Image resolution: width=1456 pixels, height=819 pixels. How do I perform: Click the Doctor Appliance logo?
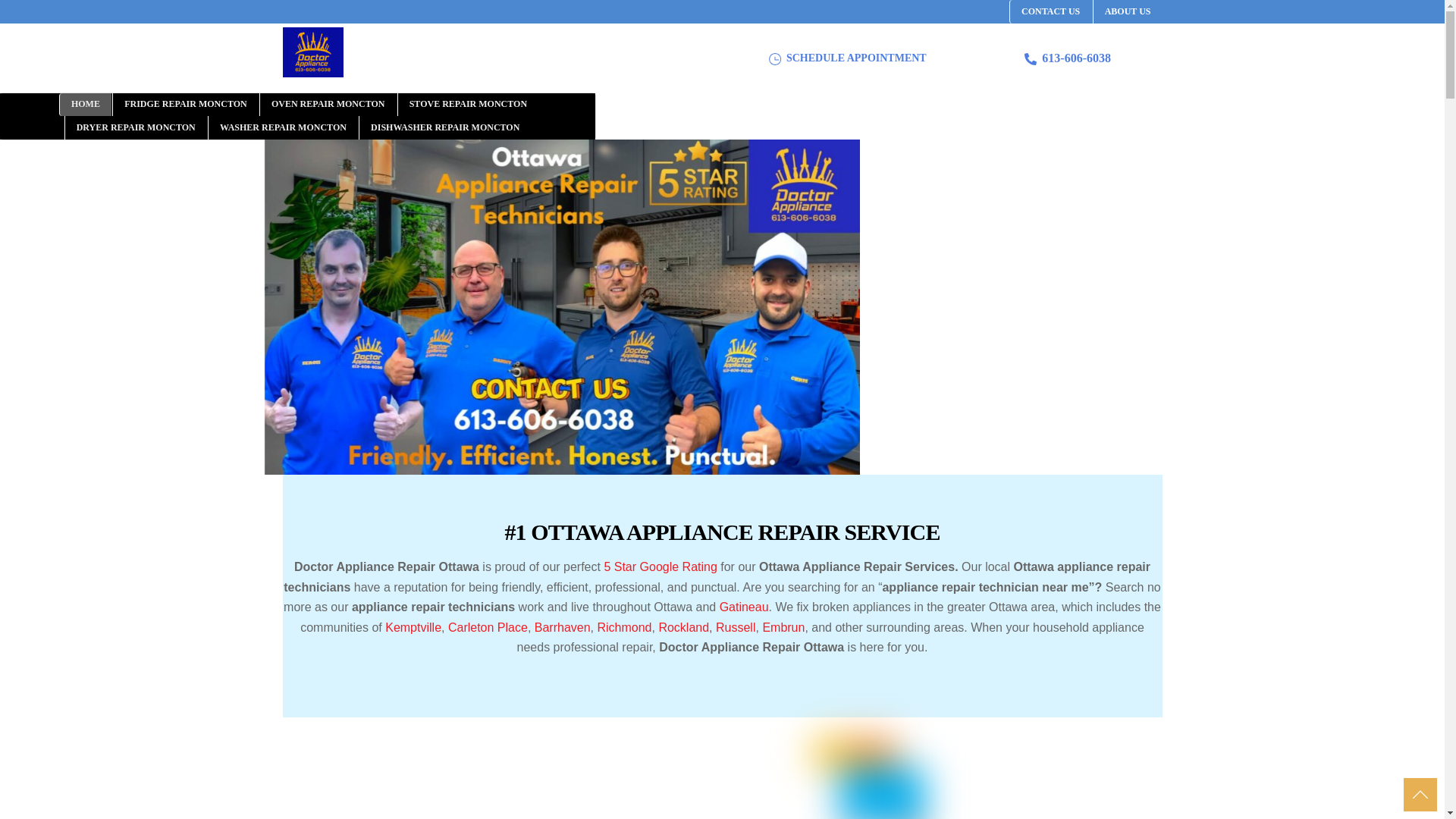tap(312, 52)
